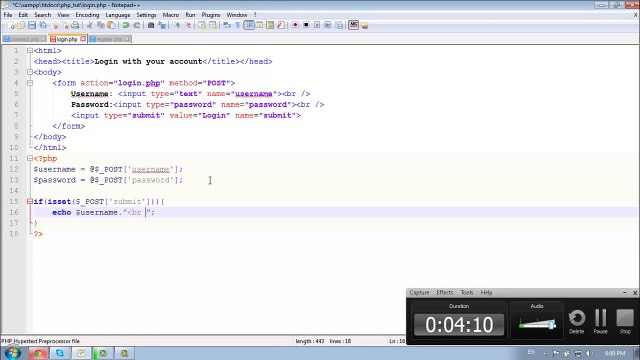Toggle Show All Characters pilcrow icon
Viewport: 640px width, 360px height.
pos(238,25)
